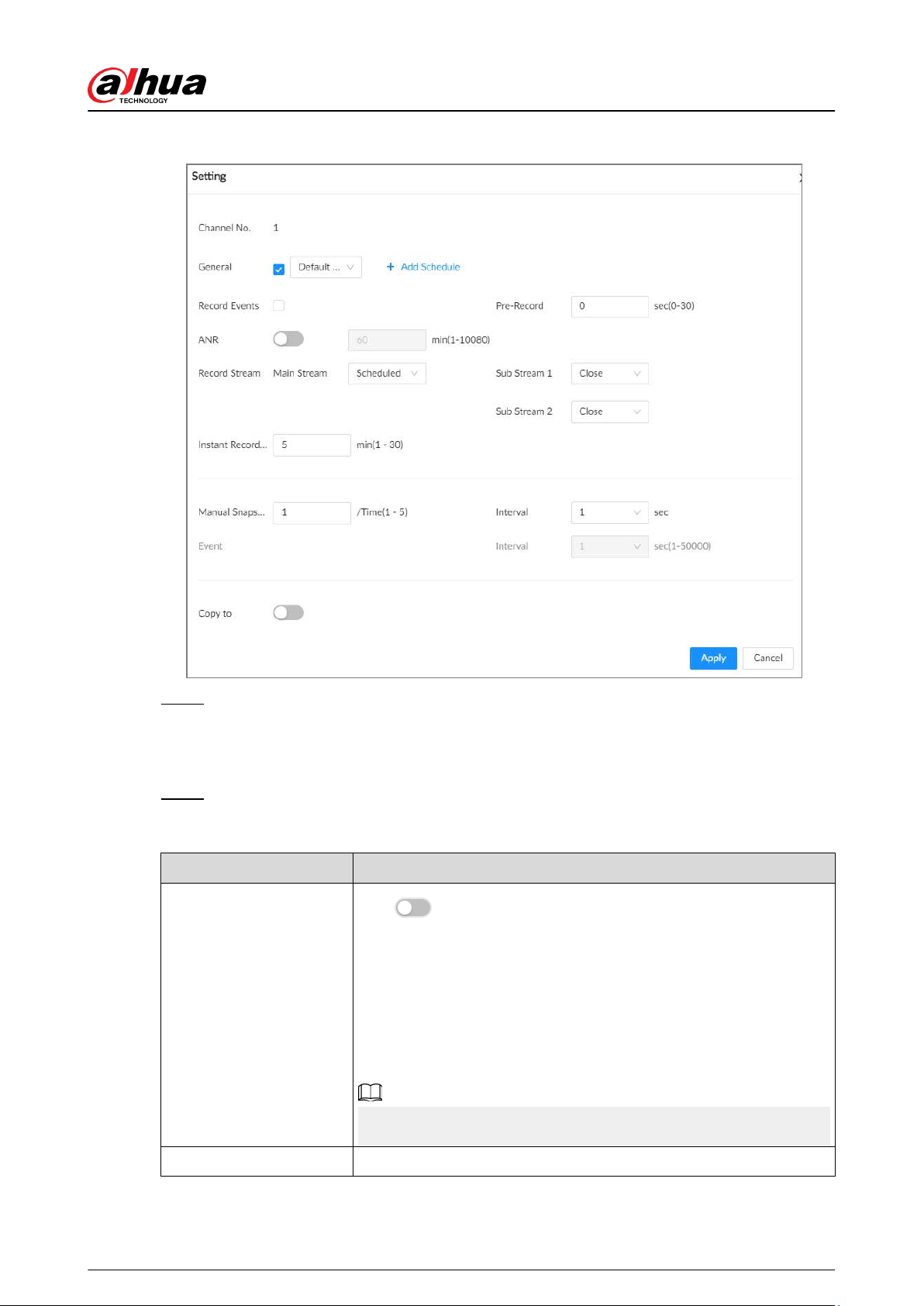Click the Channel No. value 1
Image resolution: width=924 pixels, height=1306 pixels.
(276, 228)
